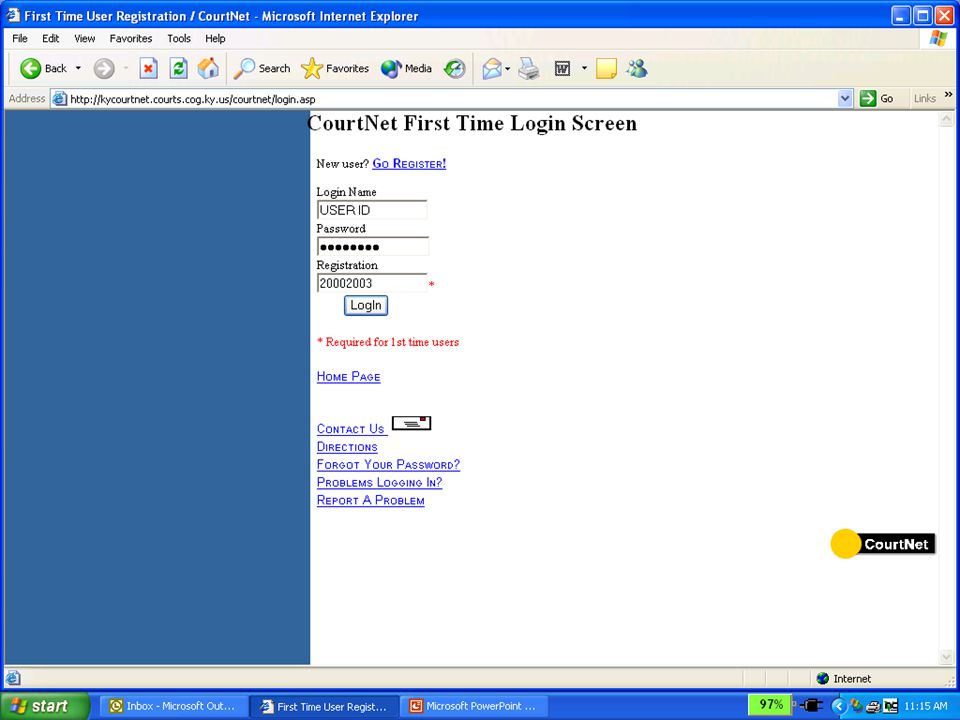Go to the browser Home icon

point(208,69)
